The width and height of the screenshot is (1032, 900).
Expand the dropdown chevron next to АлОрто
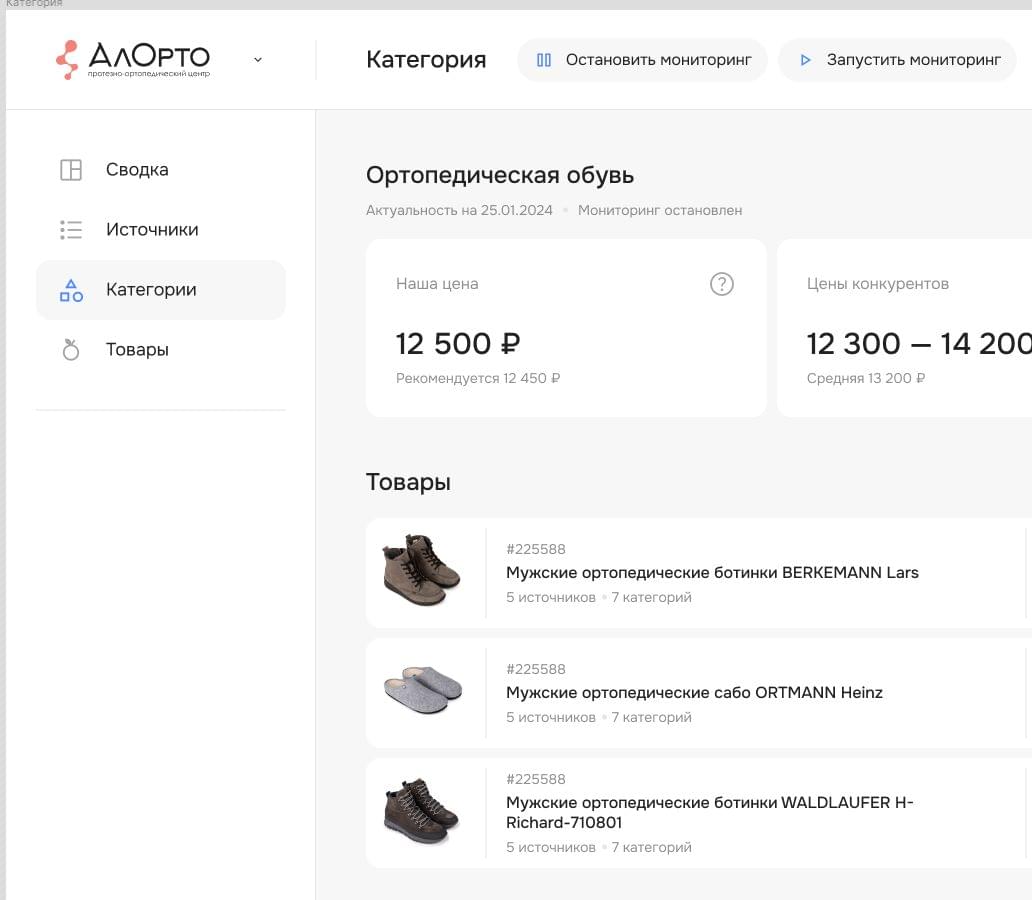pyautogui.click(x=258, y=60)
